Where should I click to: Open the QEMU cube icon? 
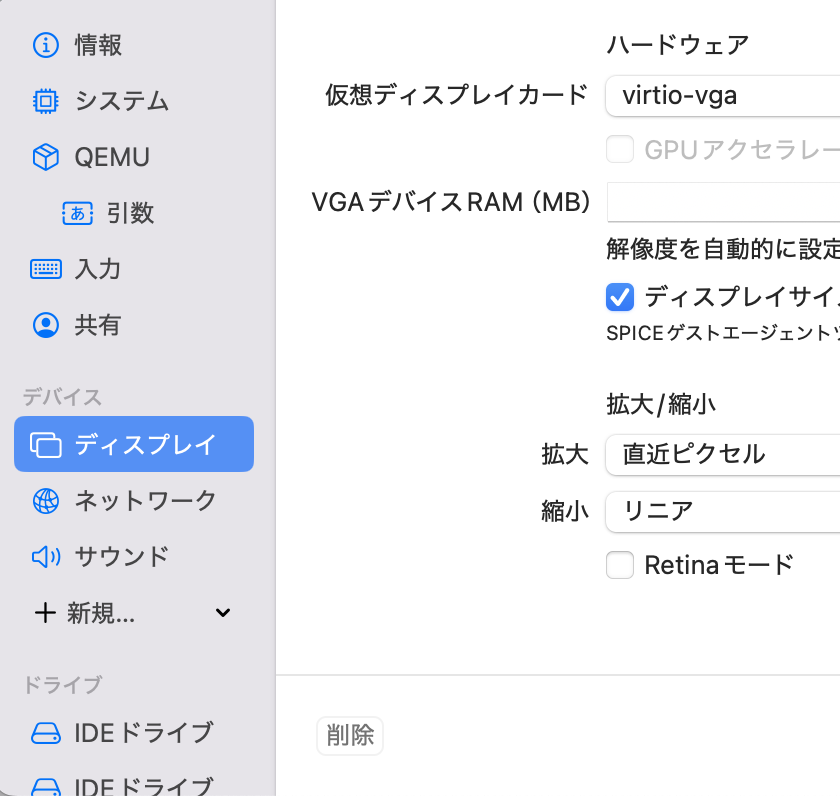(x=46, y=157)
